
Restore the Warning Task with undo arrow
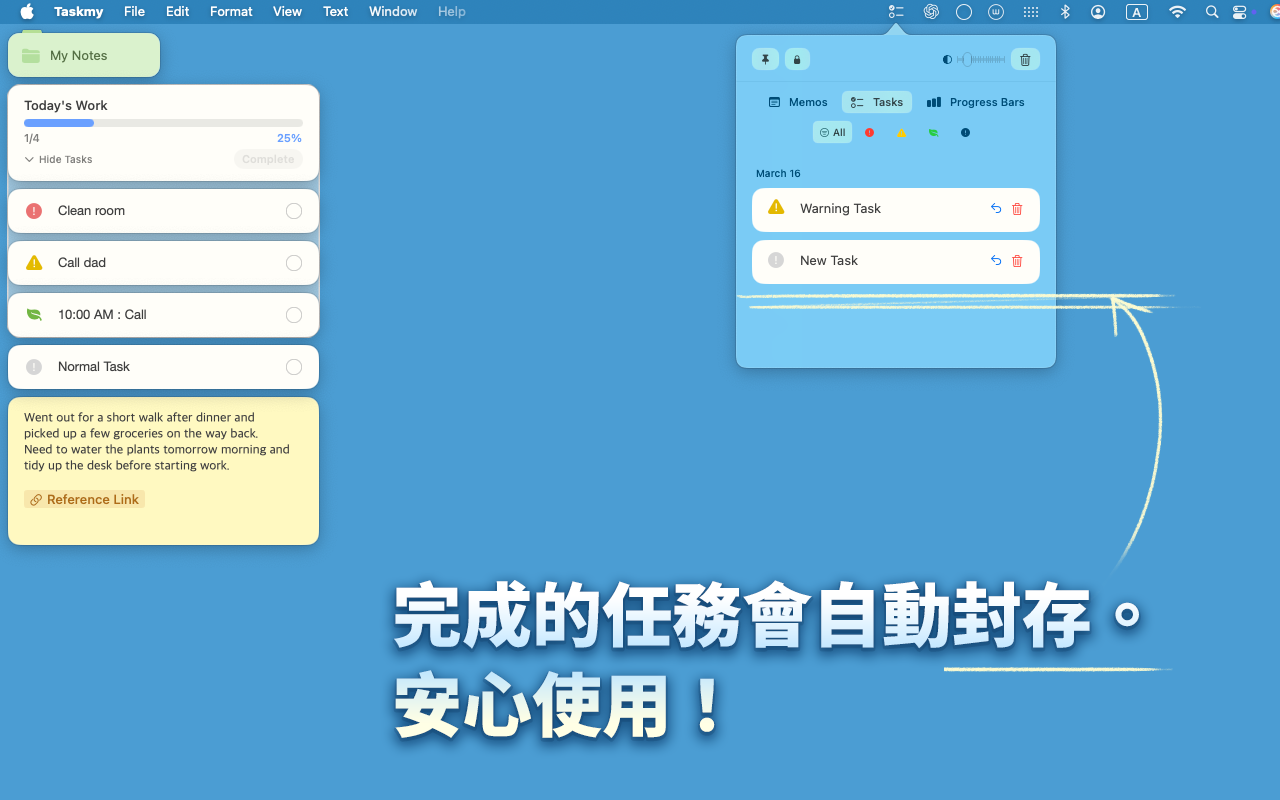pos(996,209)
